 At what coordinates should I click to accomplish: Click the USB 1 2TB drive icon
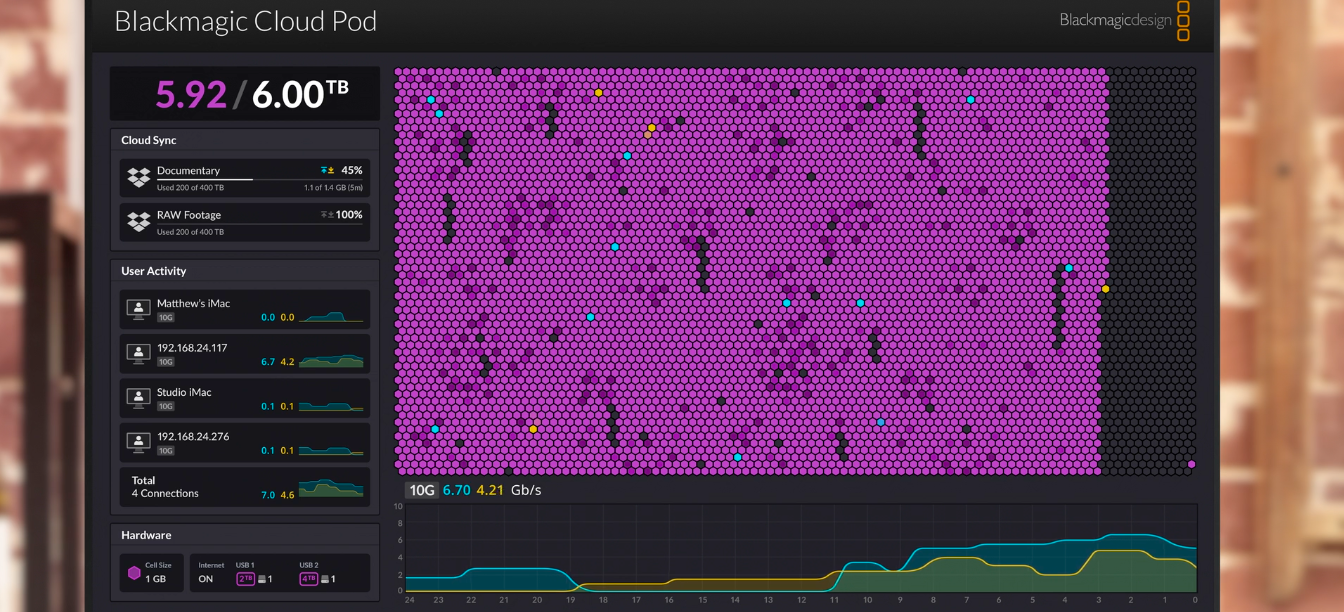coord(245,579)
